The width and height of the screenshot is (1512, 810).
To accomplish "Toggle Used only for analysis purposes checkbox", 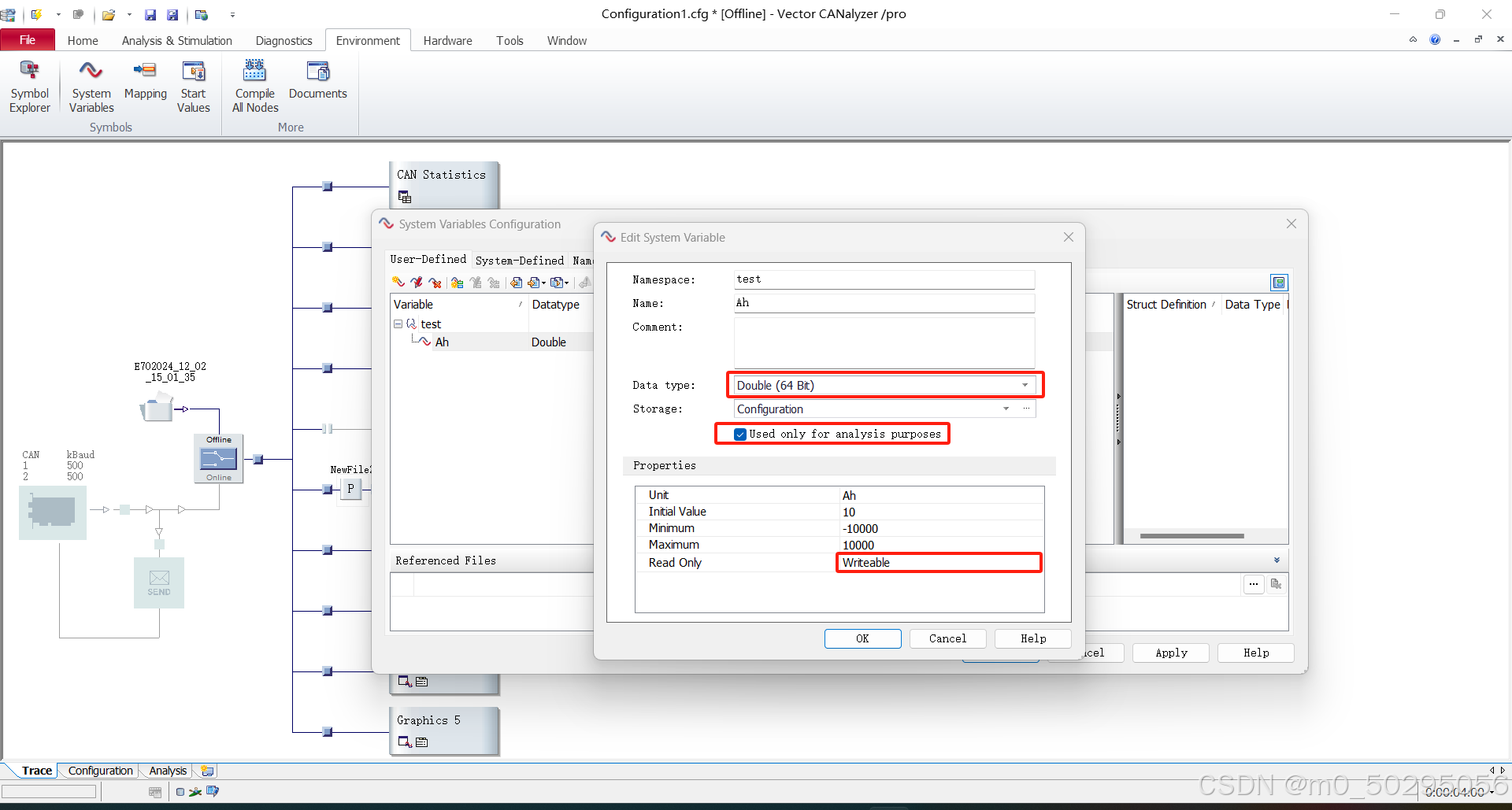I will pyautogui.click(x=740, y=435).
